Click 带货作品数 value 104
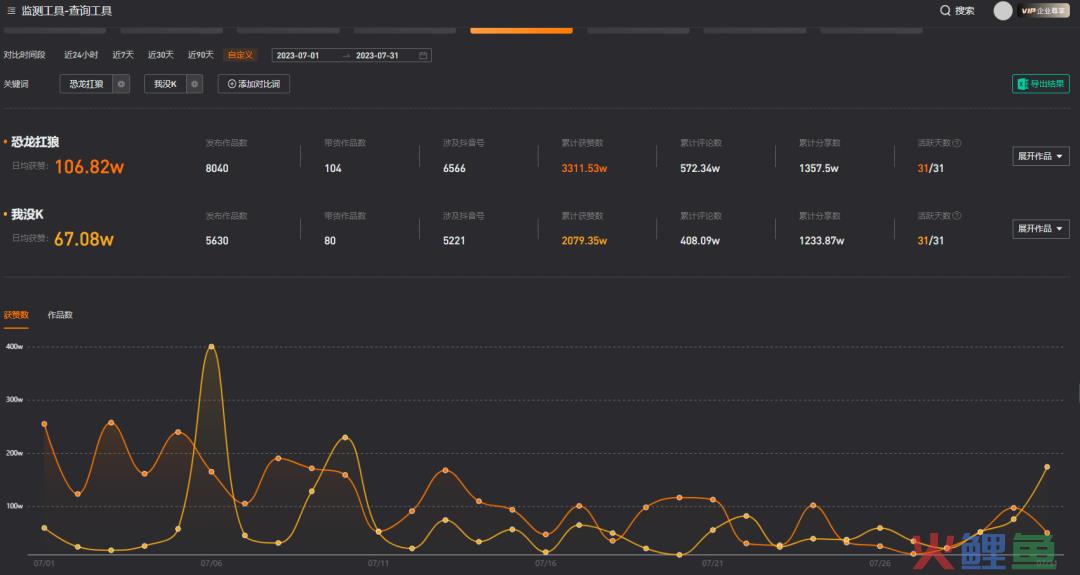The height and width of the screenshot is (575, 1080). (333, 168)
